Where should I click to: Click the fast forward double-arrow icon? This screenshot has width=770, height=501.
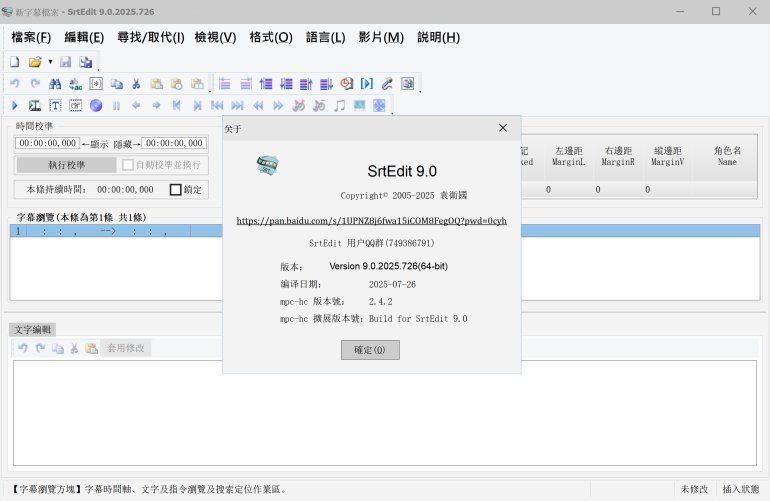(x=278, y=105)
